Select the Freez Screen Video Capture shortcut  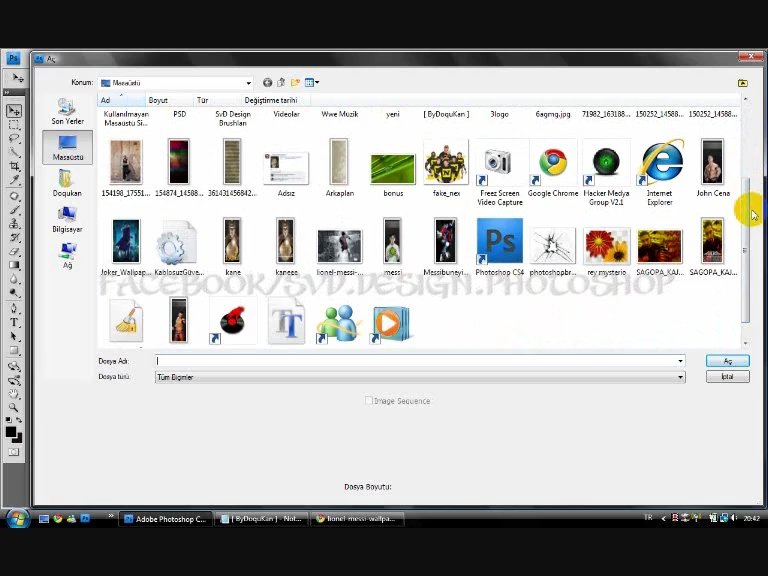500,172
